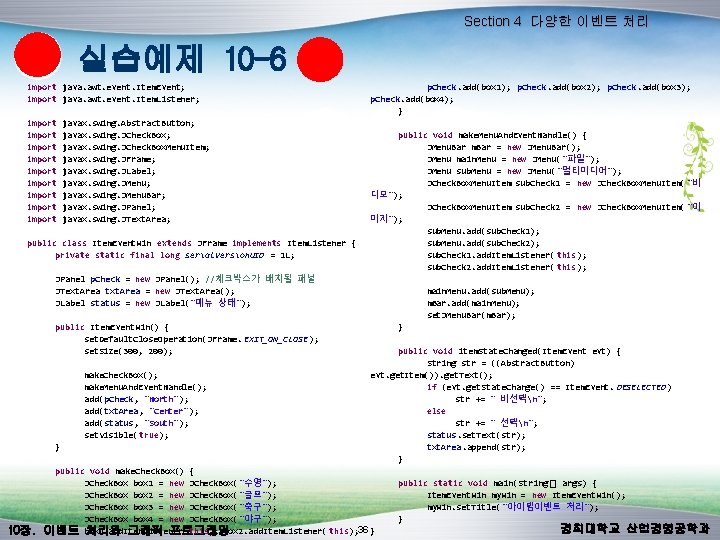Click the "import javax.swing.JMenuBar;" line
Screen dimensions: 720x540
(96, 195)
